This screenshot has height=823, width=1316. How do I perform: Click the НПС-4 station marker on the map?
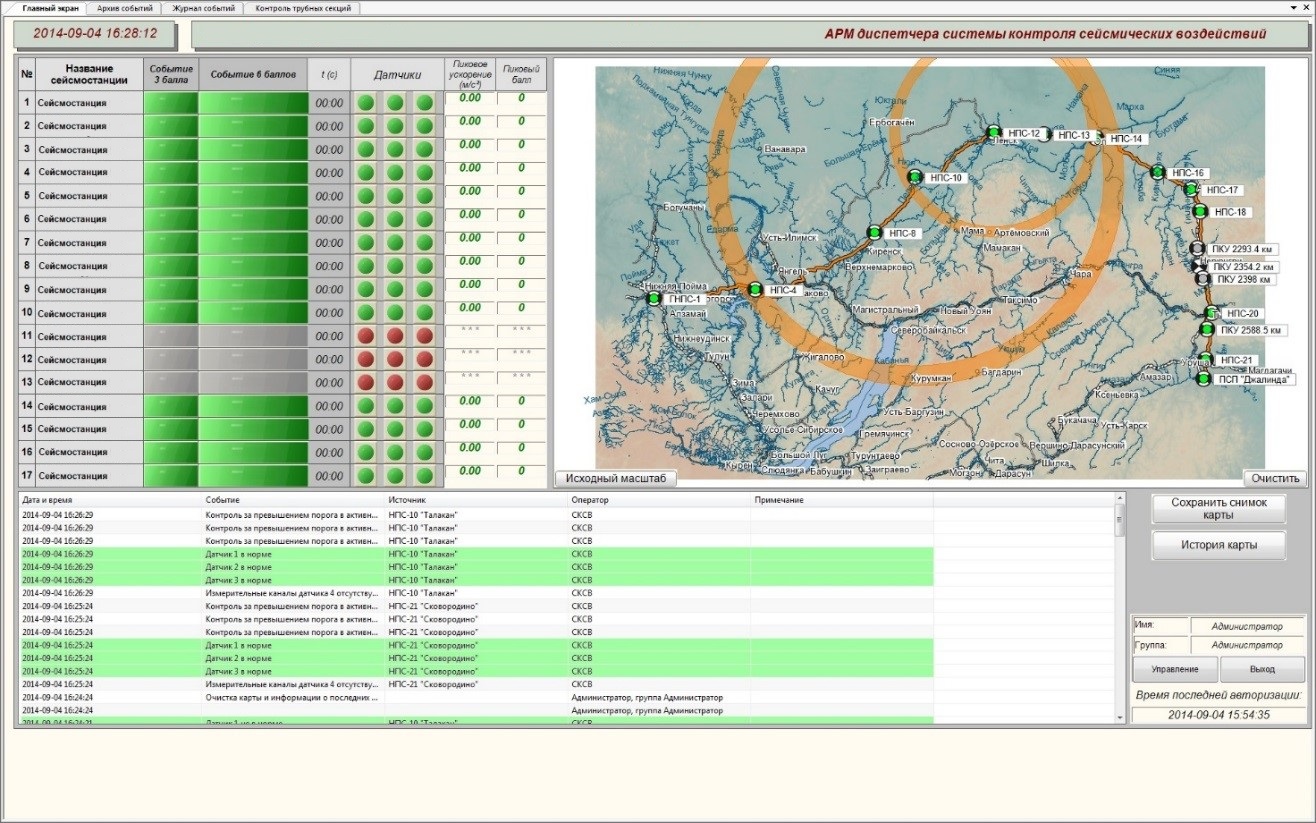point(755,290)
